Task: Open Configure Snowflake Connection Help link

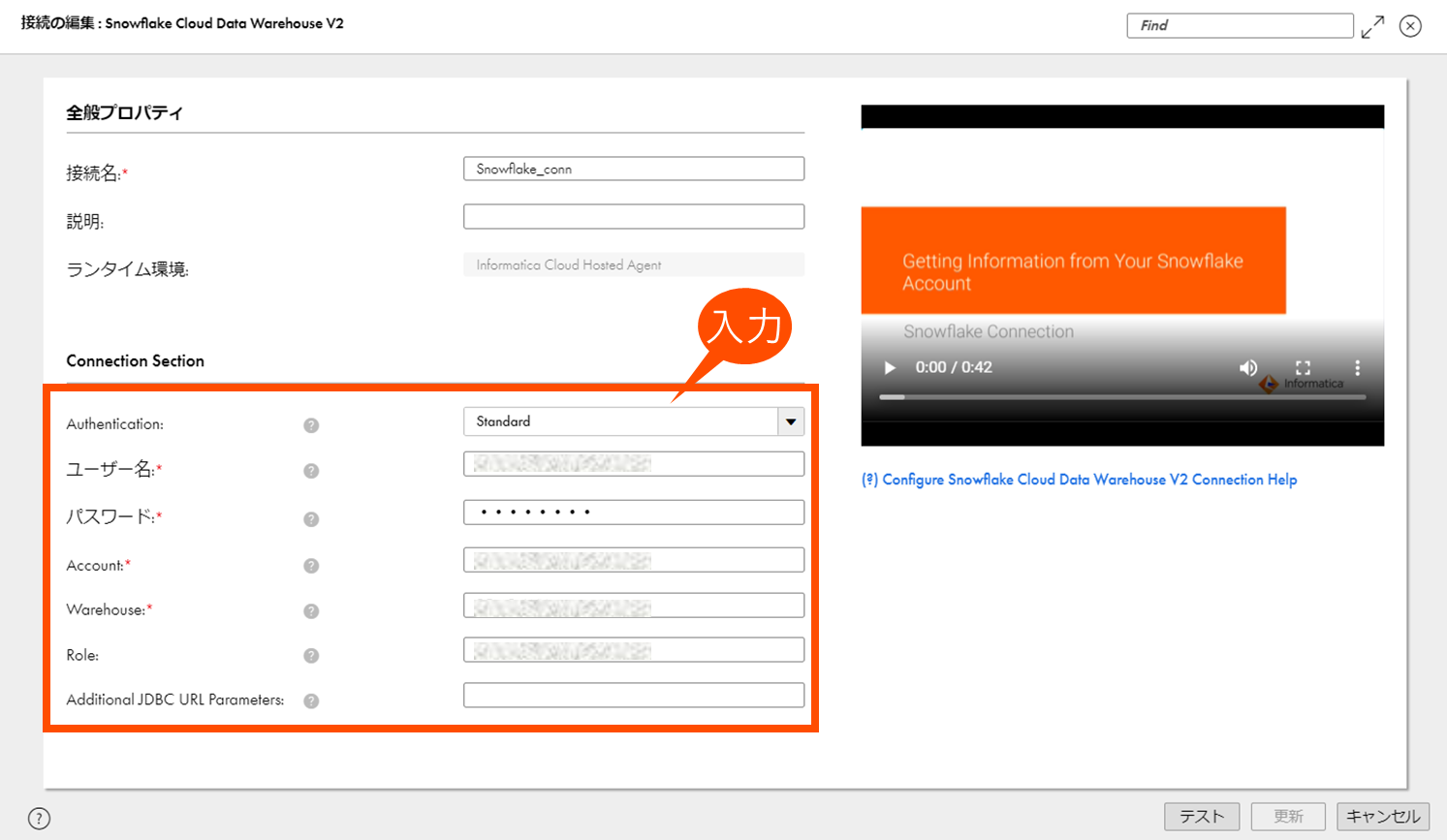Action: tap(1079, 480)
